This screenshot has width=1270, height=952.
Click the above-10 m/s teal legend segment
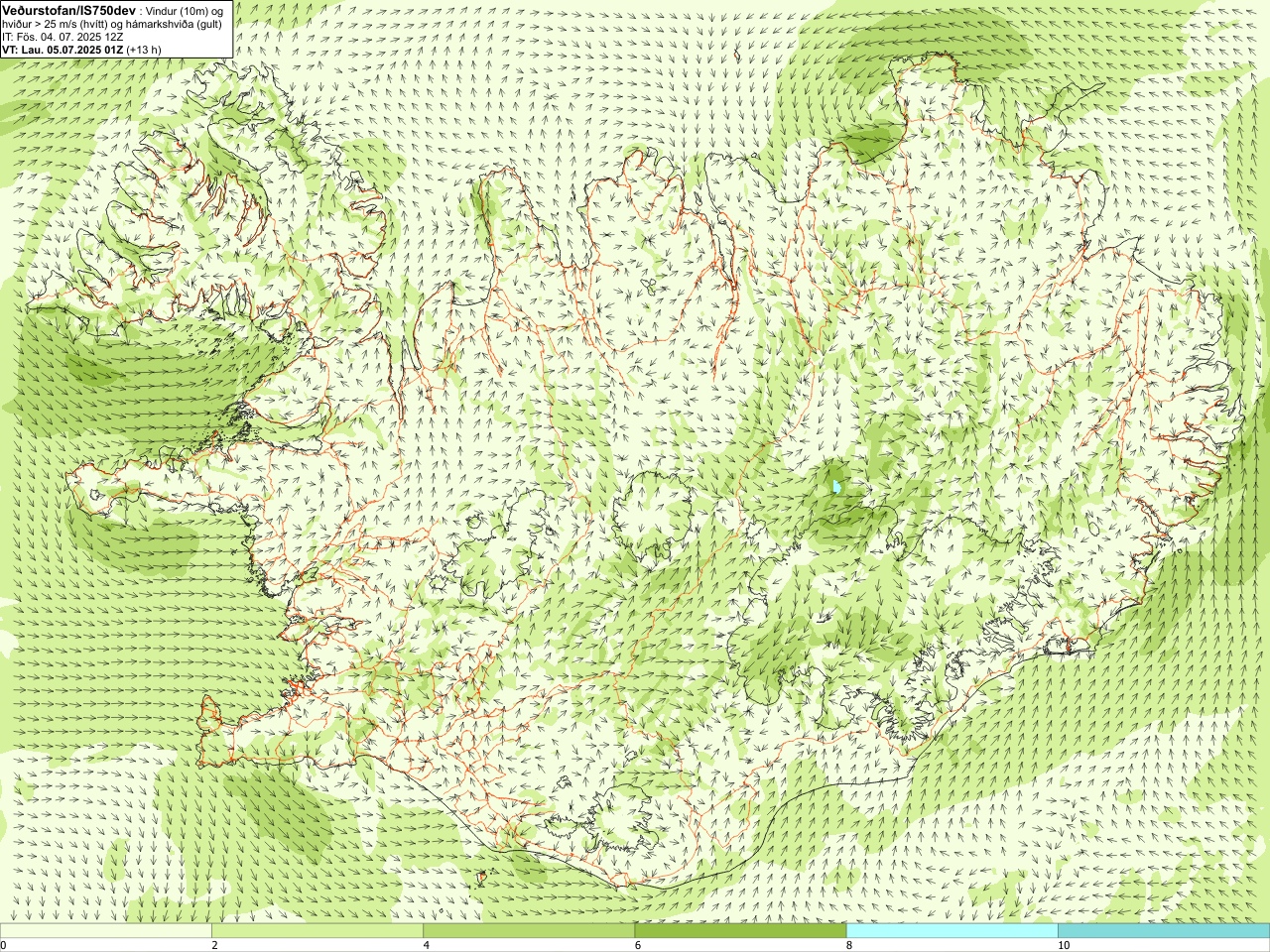1163,931
